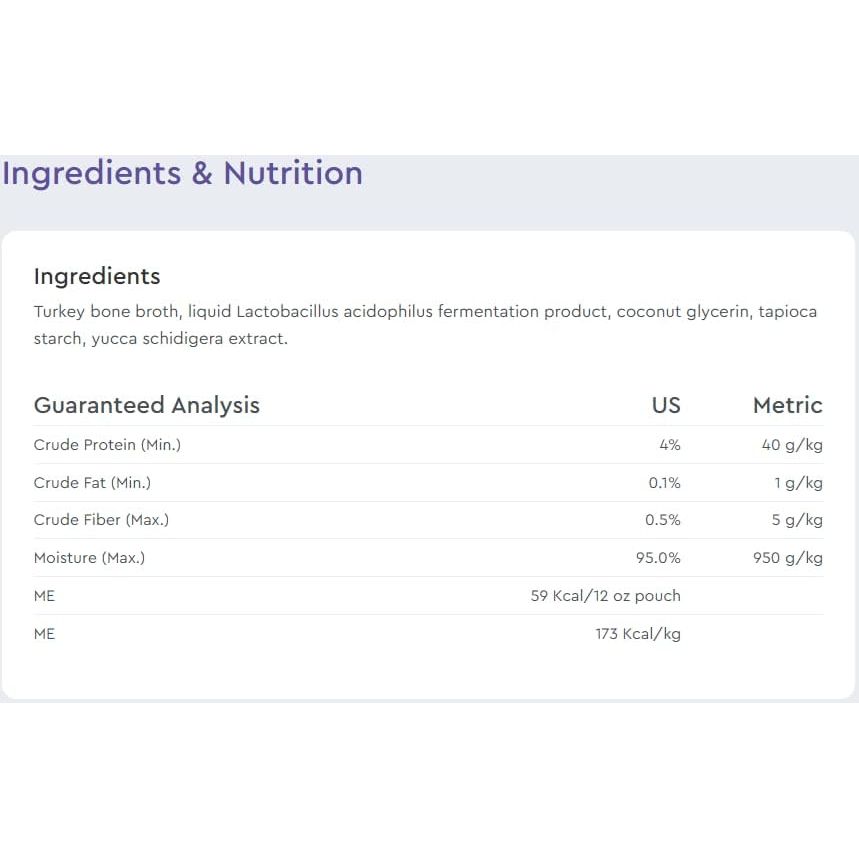The height and width of the screenshot is (859, 859).
Task: Click the Turkey bone broth ingredients paragraph
Action: [x=425, y=325]
